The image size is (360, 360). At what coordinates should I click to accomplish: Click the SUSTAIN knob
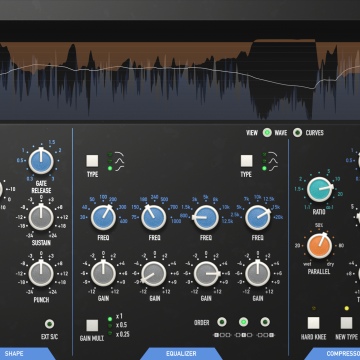pos(41,218)
